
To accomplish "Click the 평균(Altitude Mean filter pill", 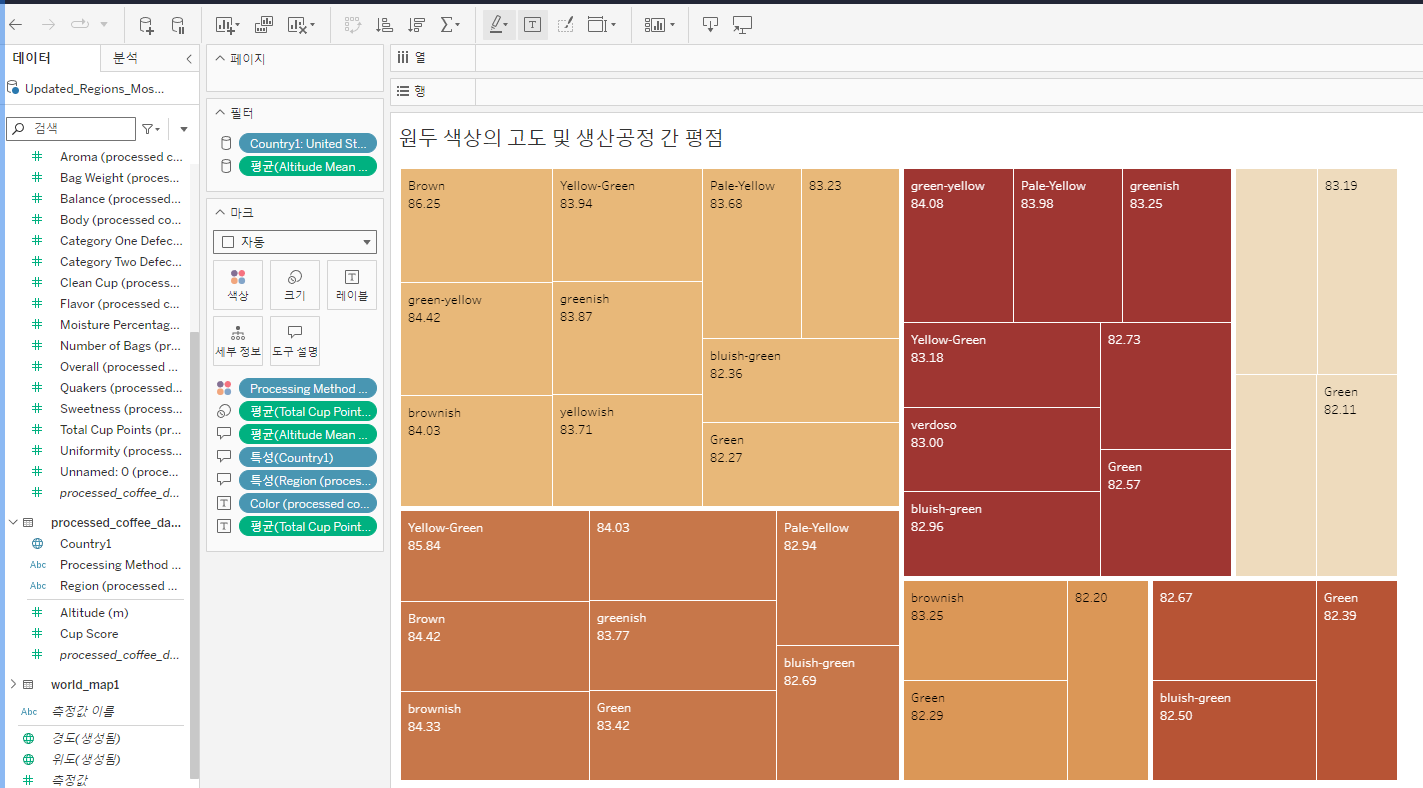I will click(308, 166).
